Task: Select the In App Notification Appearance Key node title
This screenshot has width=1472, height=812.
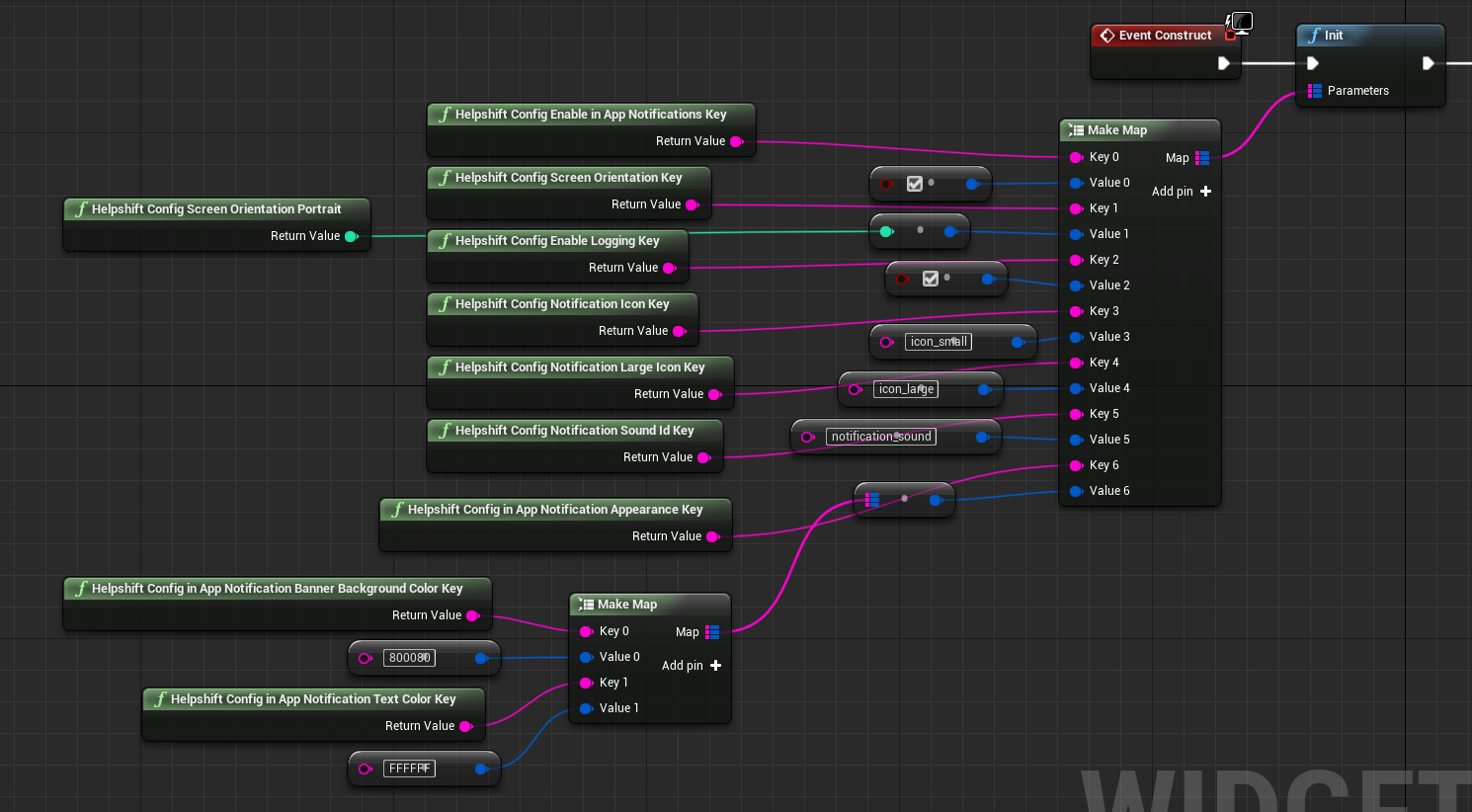Action: click(x=554, y=510)
